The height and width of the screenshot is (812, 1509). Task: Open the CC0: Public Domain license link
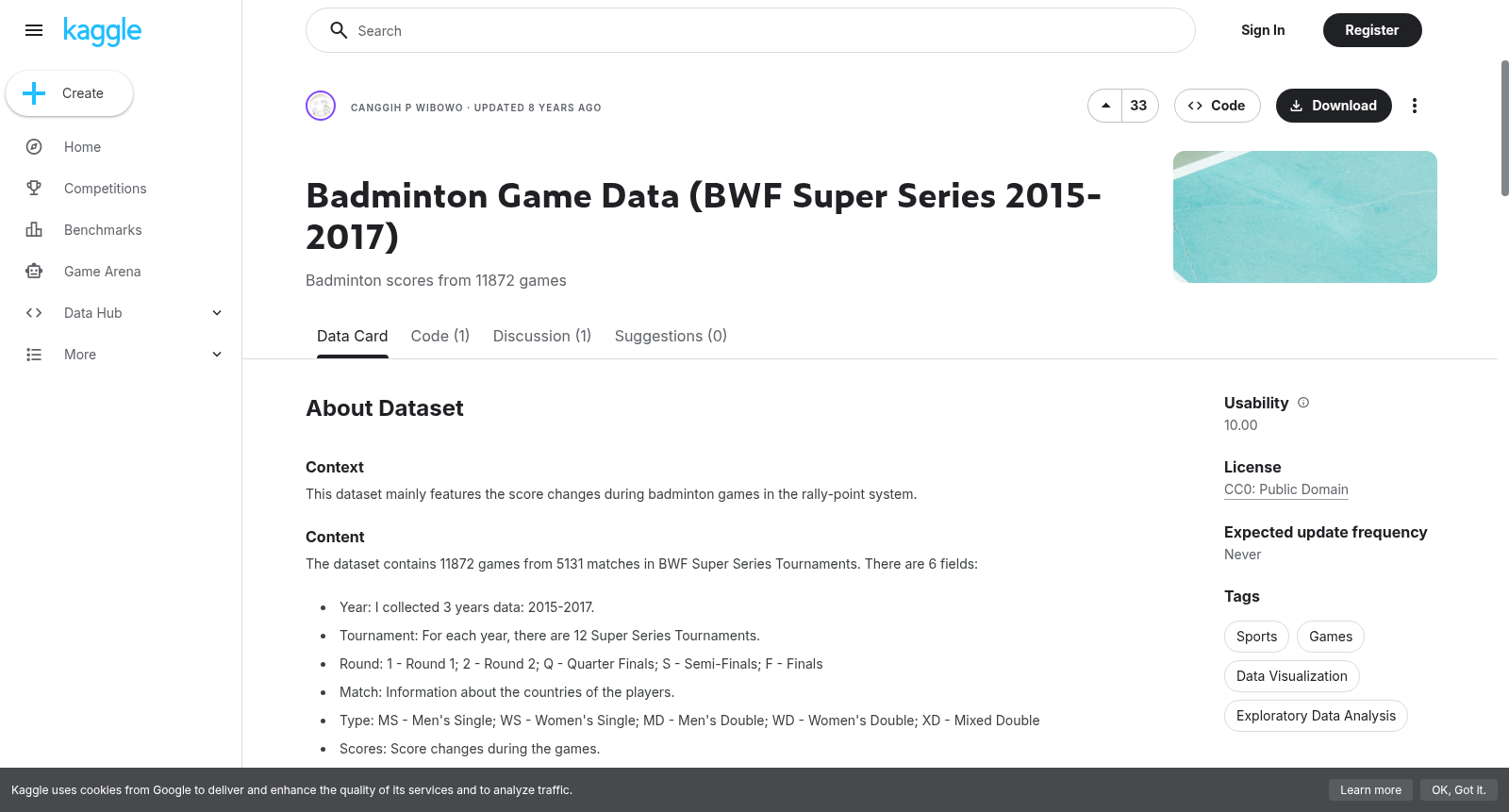pos(1285,489)
